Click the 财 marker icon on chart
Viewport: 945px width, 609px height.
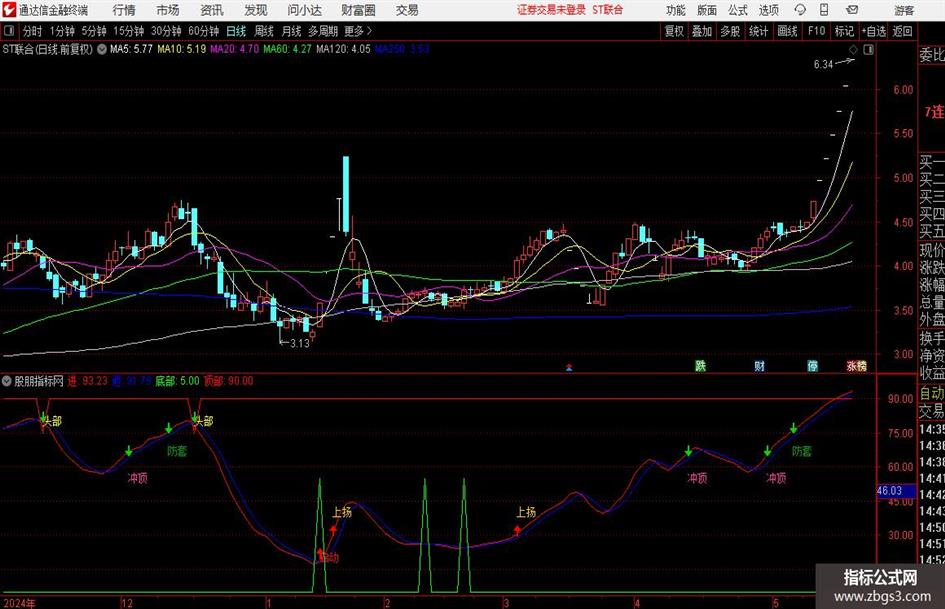pos(759,365)
